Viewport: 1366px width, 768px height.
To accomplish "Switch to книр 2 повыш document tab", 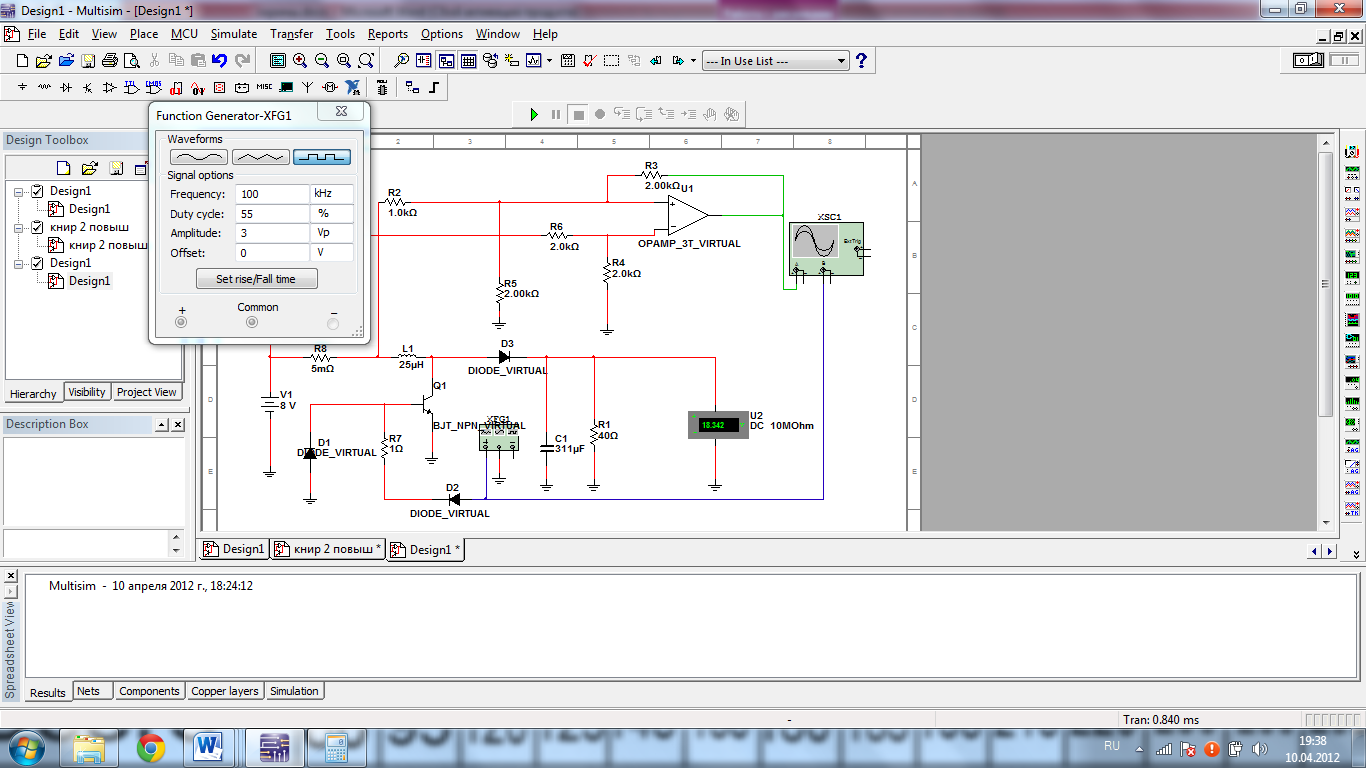I will 328,549.
